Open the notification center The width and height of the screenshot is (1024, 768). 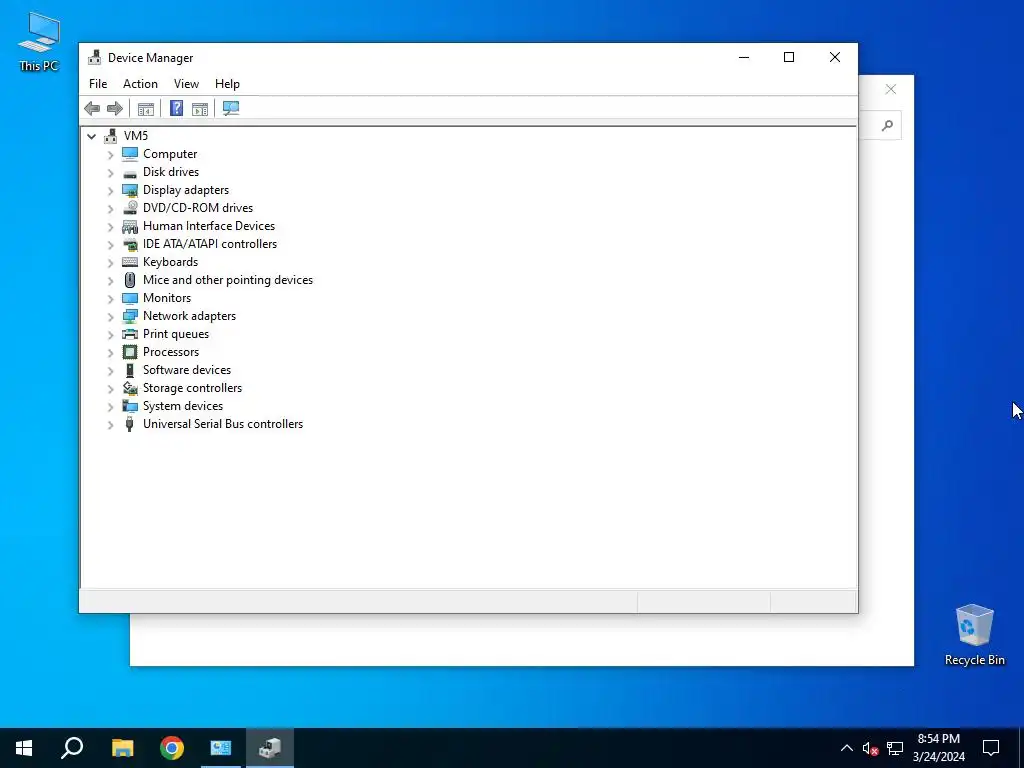[x=991, y=748]
